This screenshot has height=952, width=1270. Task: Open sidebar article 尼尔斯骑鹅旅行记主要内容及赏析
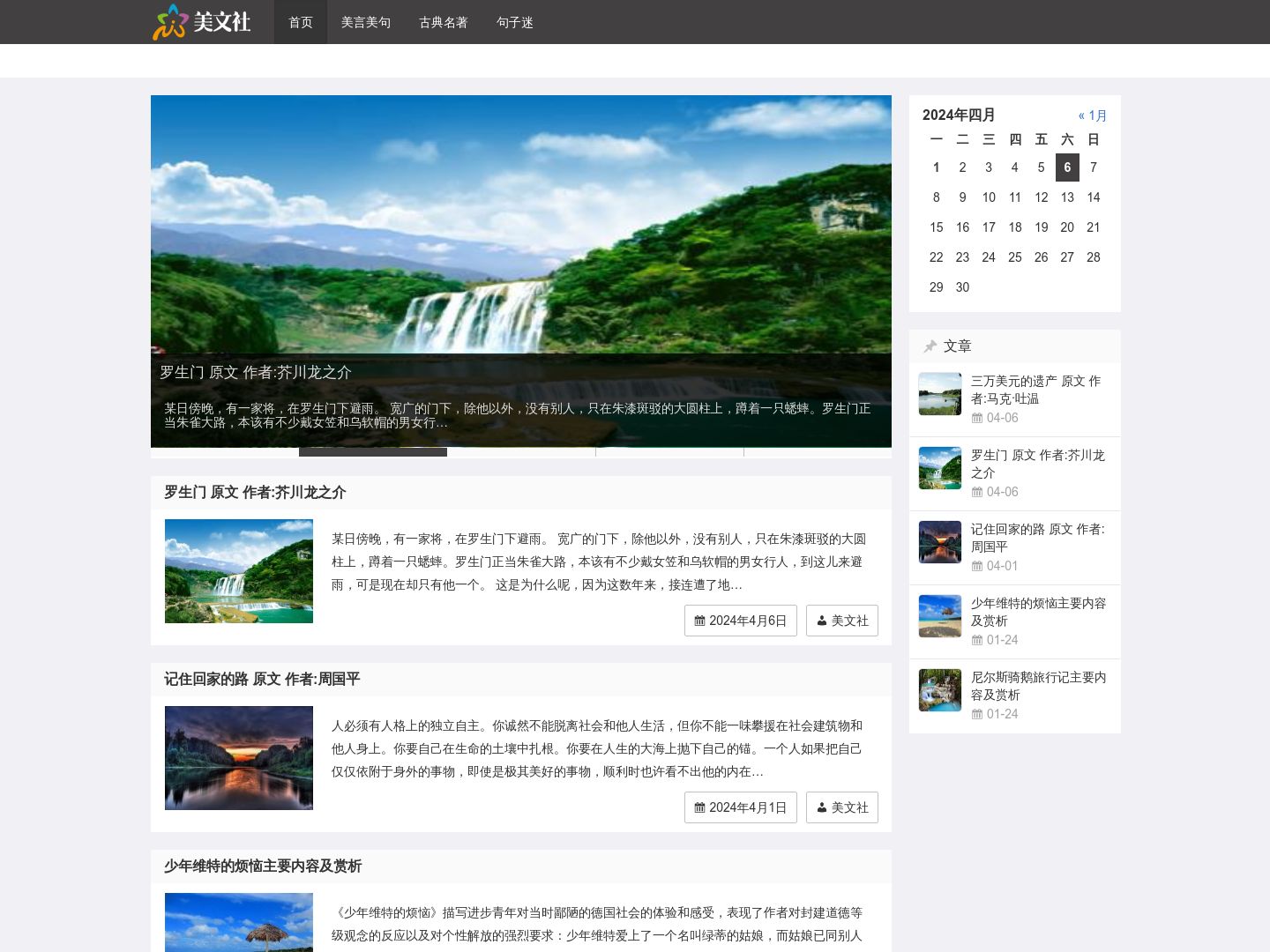(1039, 686)
